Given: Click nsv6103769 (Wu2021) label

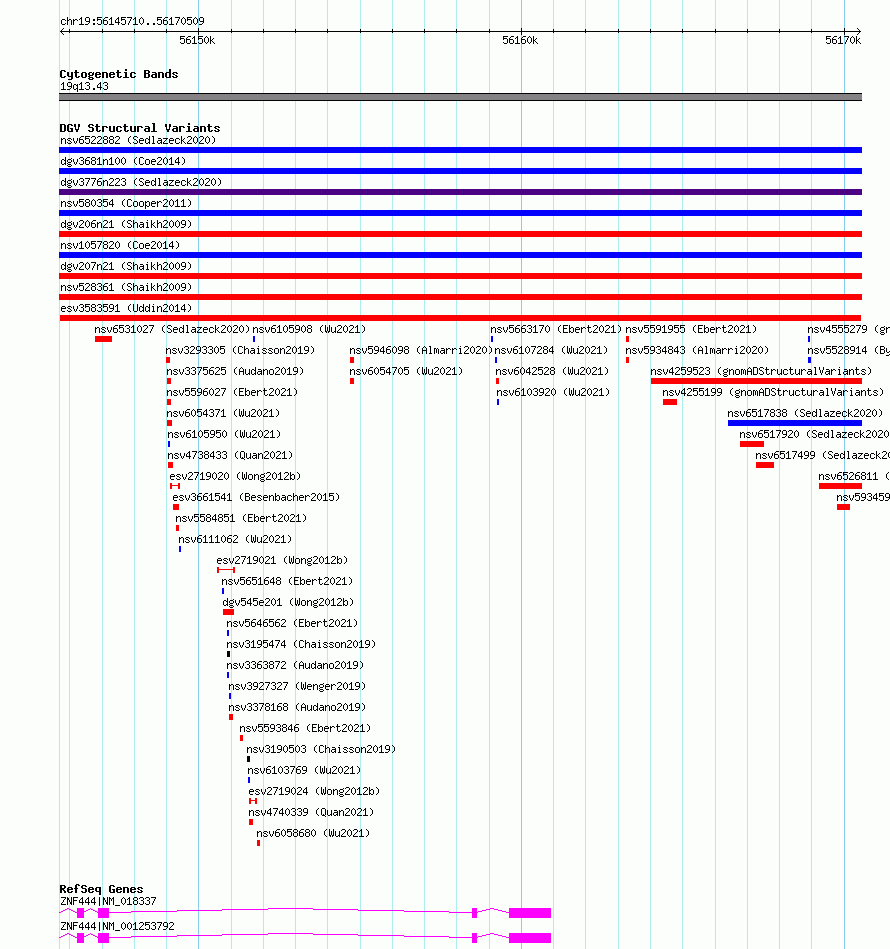Looking at the screenshot, I should click(304, 770).
